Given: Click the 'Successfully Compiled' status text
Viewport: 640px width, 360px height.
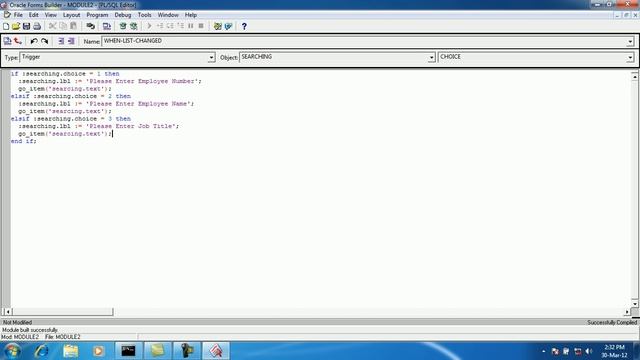Looking at the screenshot, I should point(612,322).
